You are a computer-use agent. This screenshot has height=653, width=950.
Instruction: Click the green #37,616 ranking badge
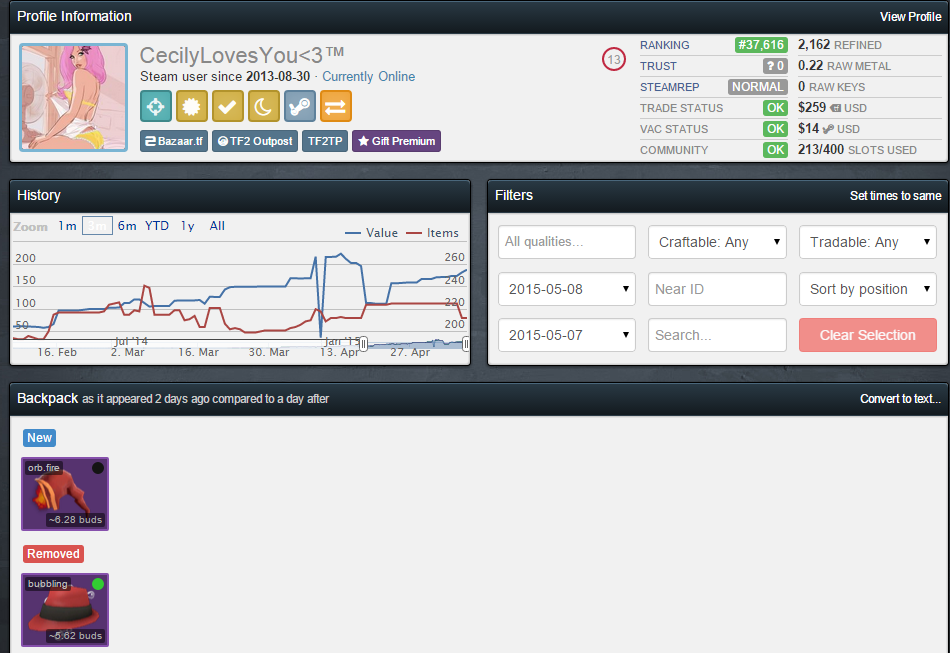(x=761, y=45)
